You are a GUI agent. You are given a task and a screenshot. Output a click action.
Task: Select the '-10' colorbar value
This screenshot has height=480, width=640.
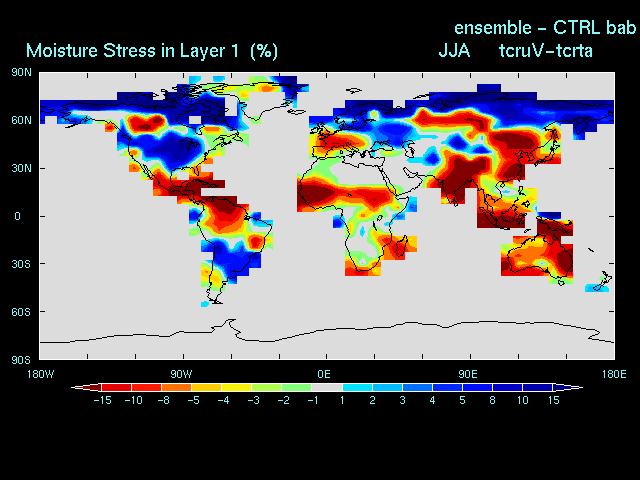pyautogui.click(x=133, y=400)
